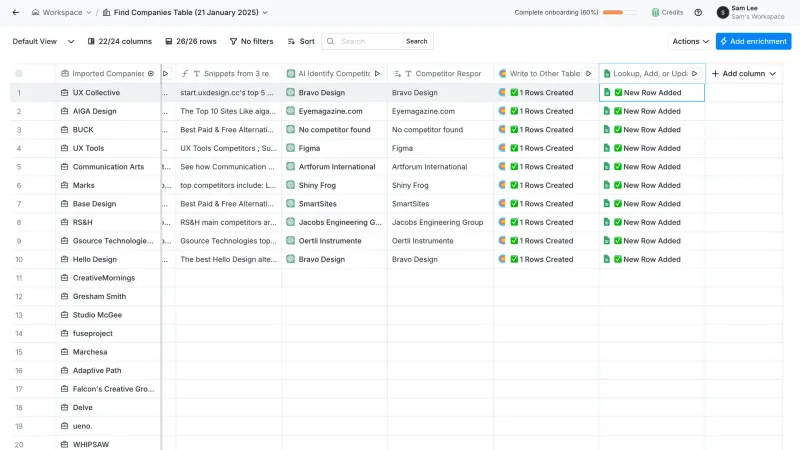Click company icon beside AIGA Design
This screenshot has width=800, height=450.
pyautogui.click(x=64, y=111)
